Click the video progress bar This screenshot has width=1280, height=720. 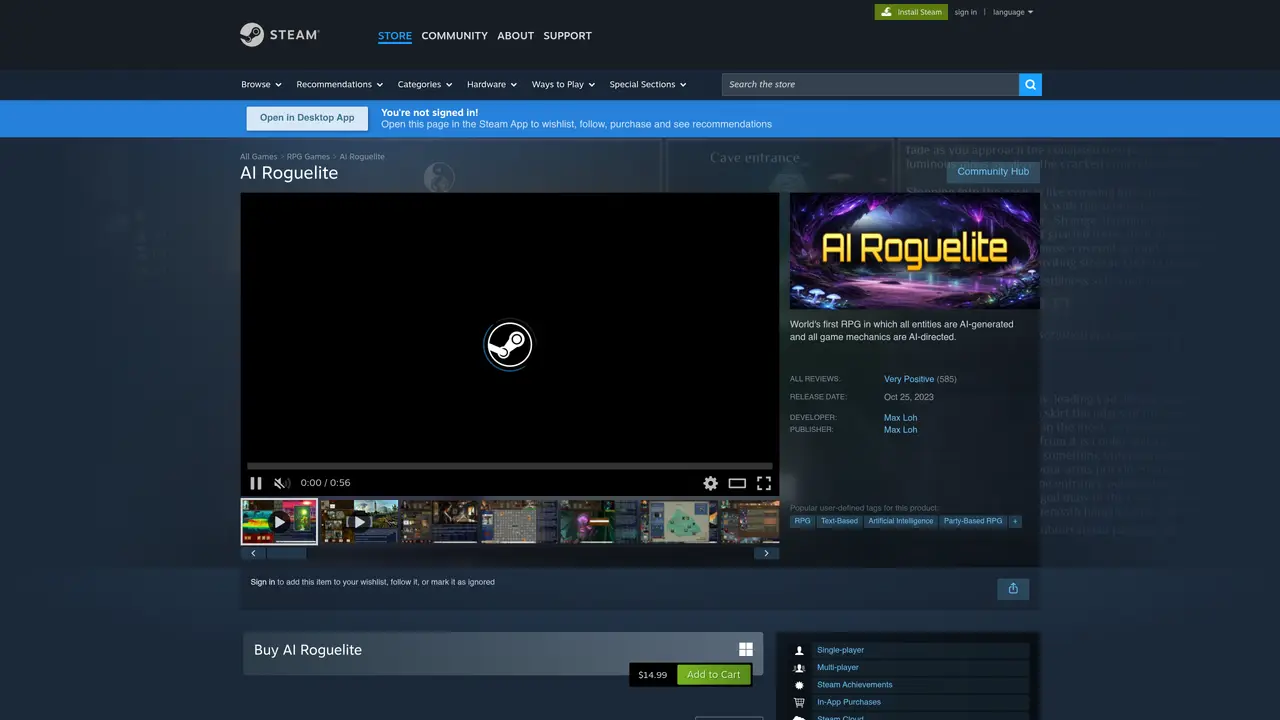click(510, 466)
